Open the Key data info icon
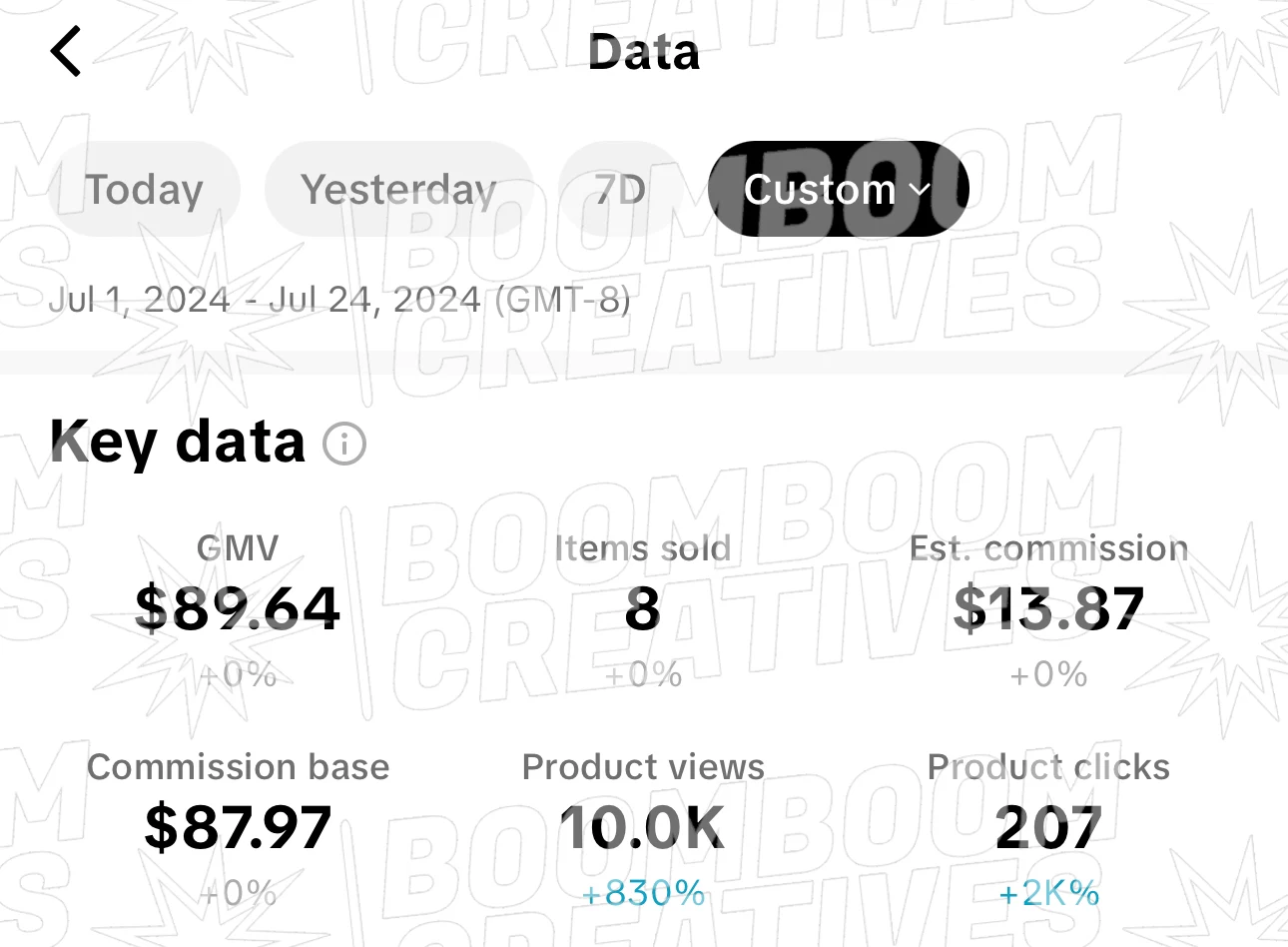Screen dimensions: 1288x947 (344, 443)
